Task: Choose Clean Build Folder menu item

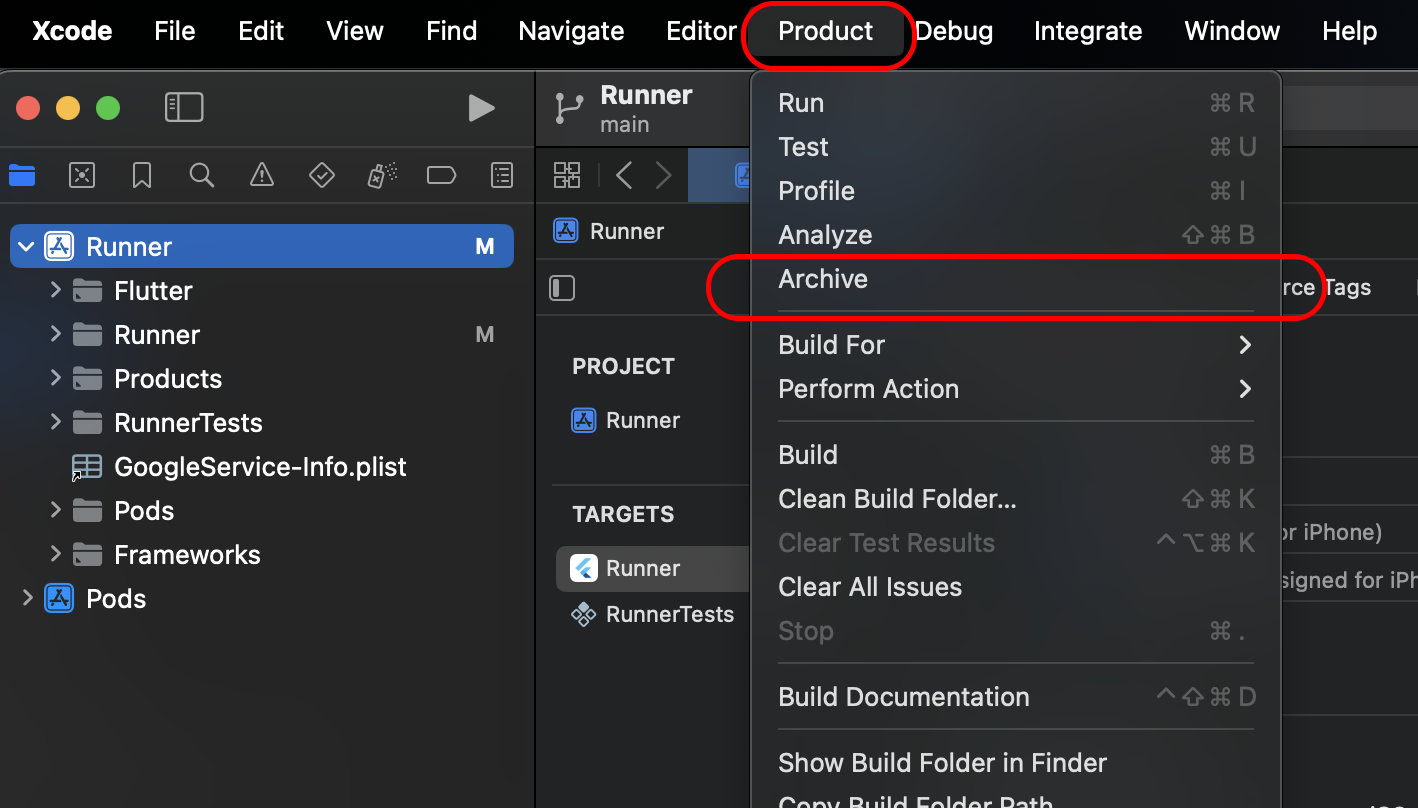Action: tap(1016, 499)
